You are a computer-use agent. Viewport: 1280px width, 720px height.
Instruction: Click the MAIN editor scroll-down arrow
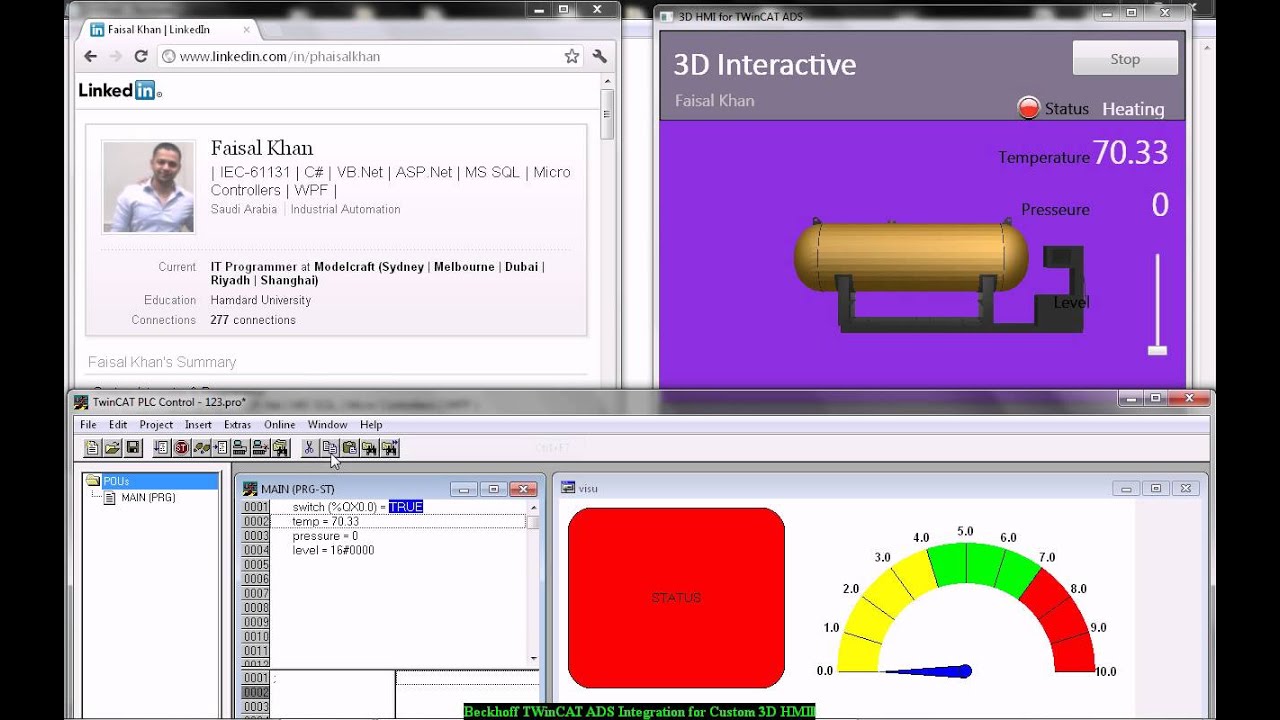pos(534,658)
